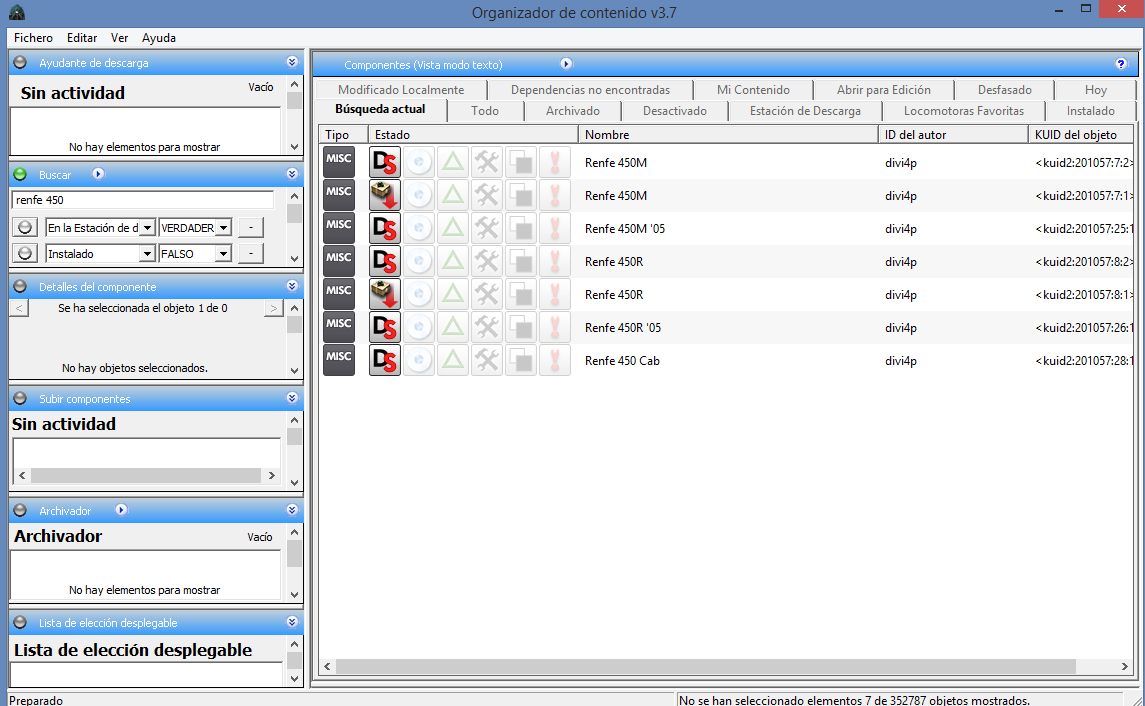Remove the Instalado filter with minus button

(x=250, y=253)
